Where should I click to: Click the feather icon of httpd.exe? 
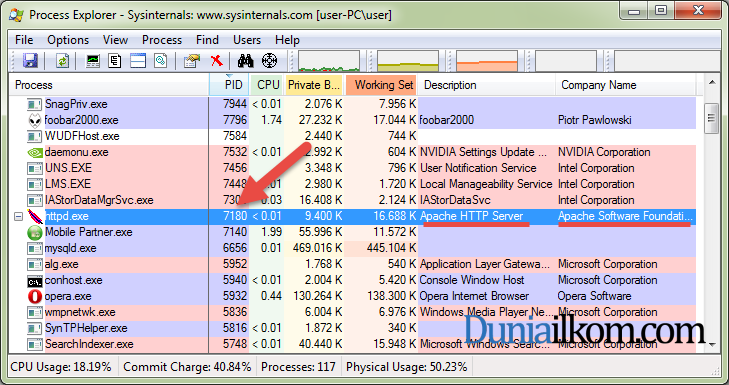pyautogui.click(x=35, y=217)
